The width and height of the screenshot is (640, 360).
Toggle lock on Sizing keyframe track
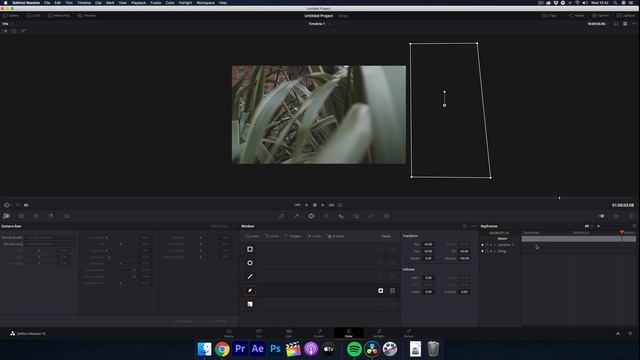pos(487,251)
